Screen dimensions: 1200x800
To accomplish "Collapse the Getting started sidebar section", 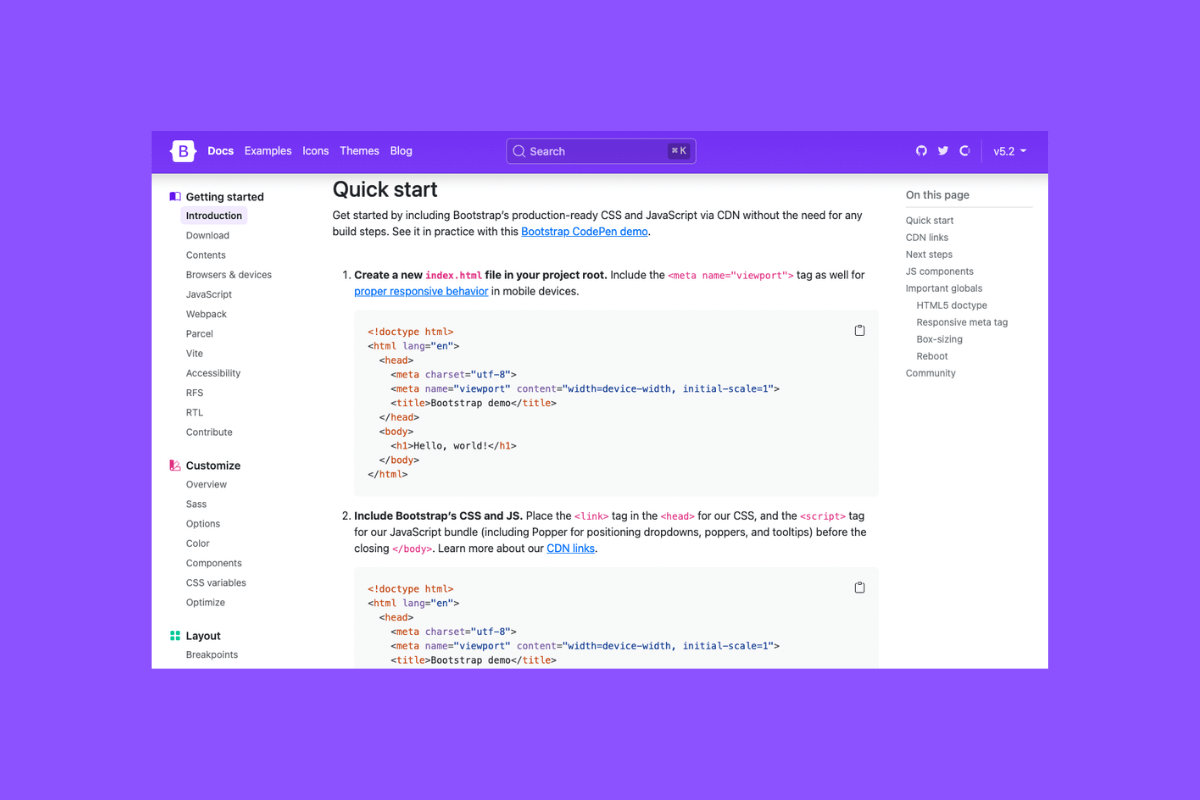I will point(223,196).
